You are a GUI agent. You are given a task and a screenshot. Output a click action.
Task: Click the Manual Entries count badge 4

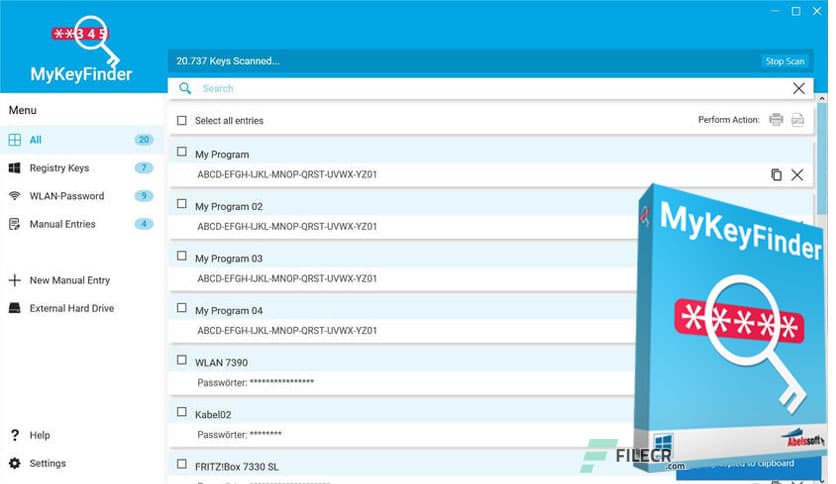tap(143, 224)
